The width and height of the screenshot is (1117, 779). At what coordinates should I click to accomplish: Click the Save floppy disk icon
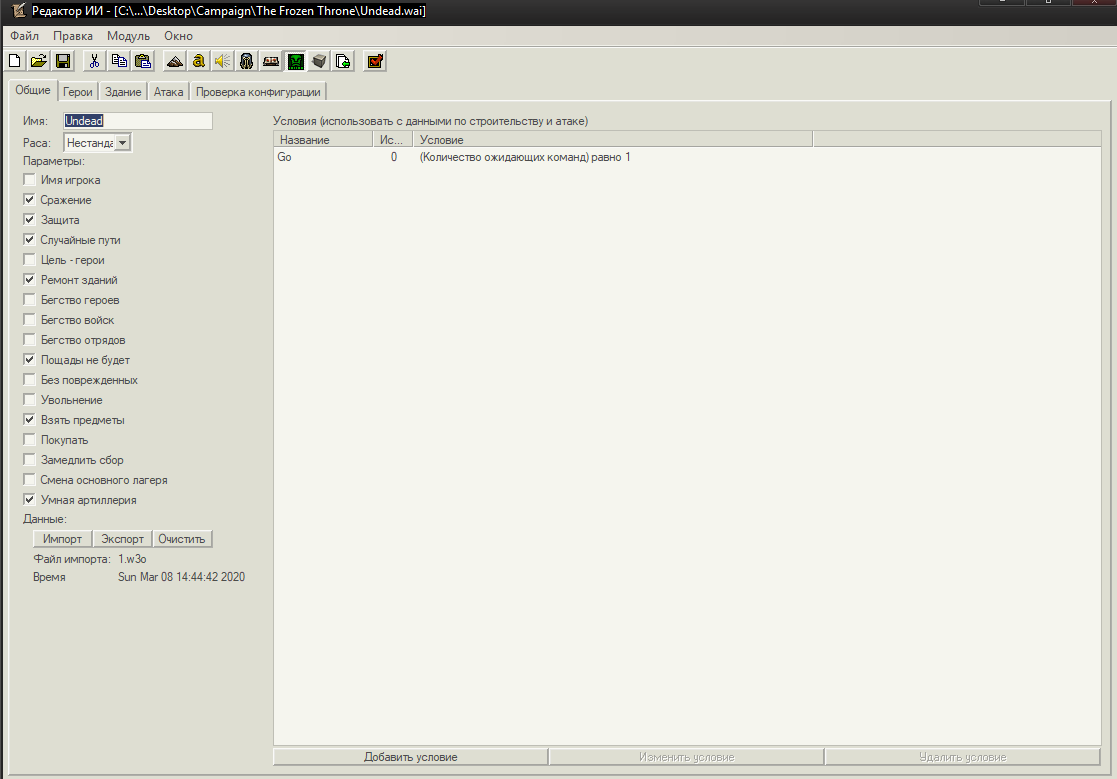pyautogui.click(x=63, y=61)
